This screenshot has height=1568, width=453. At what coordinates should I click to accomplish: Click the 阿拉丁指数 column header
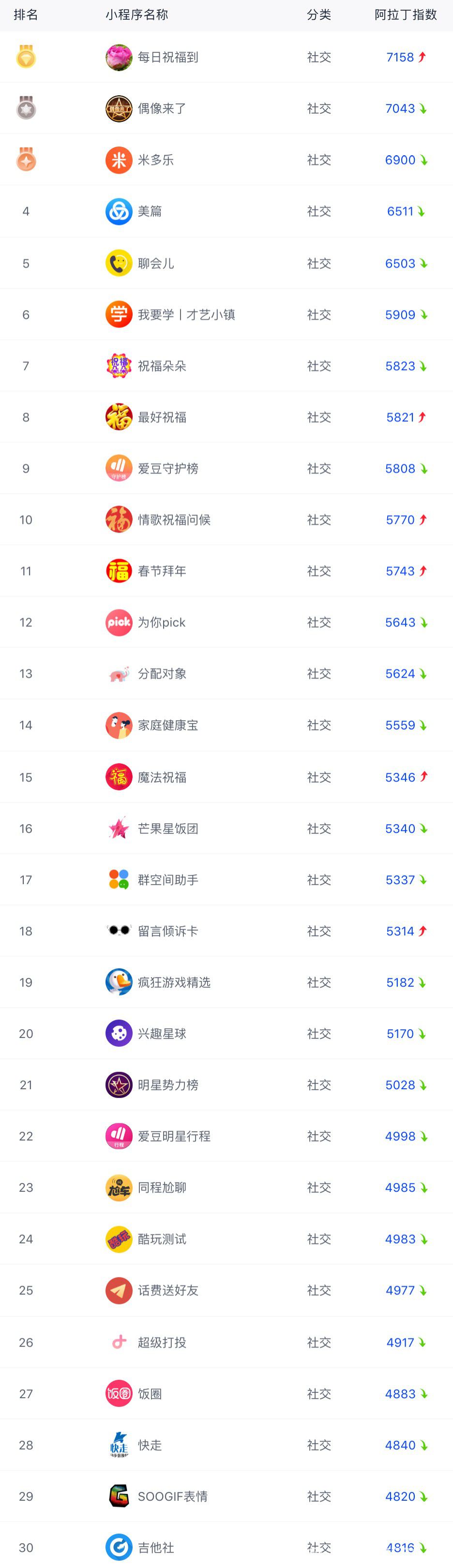coord(406,15)
